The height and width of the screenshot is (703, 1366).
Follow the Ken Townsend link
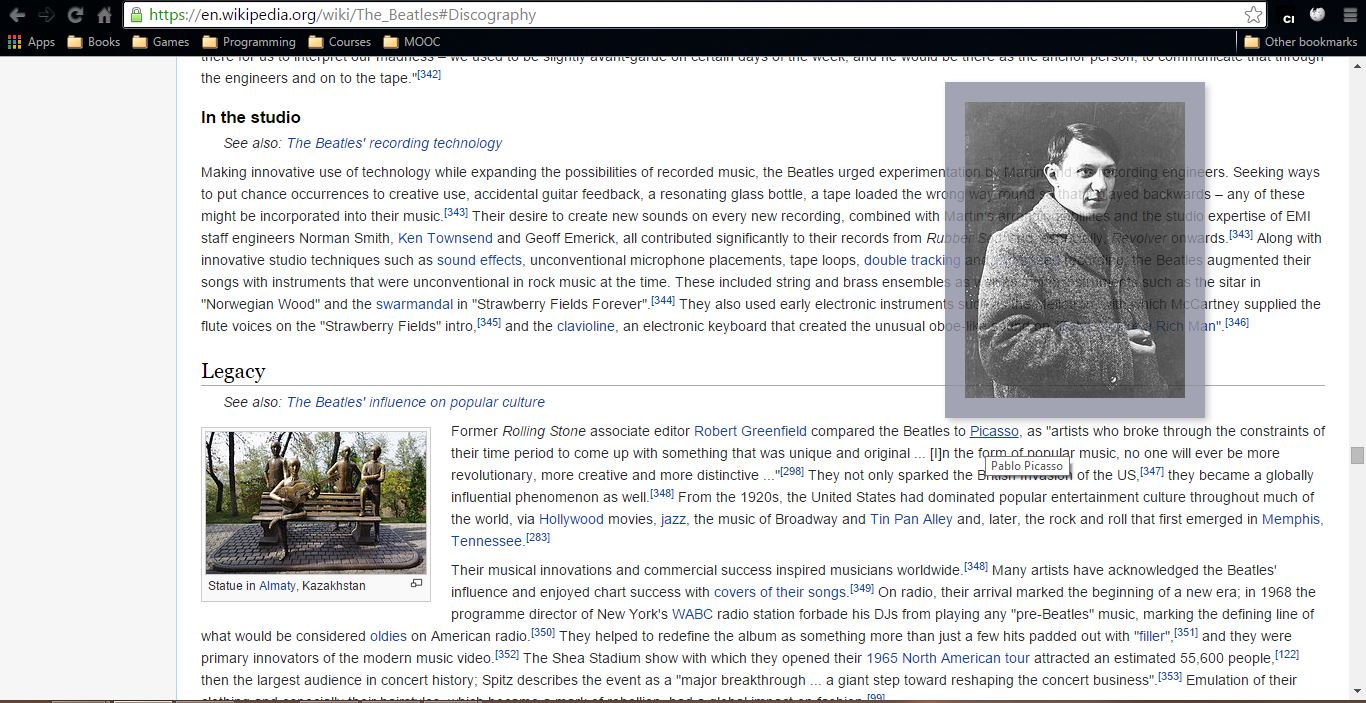point(445,238)
